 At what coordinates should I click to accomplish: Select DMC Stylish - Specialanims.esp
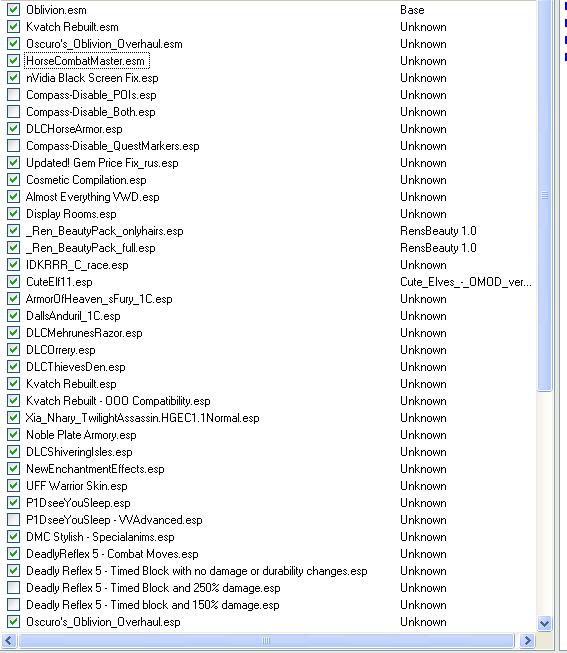100,537
